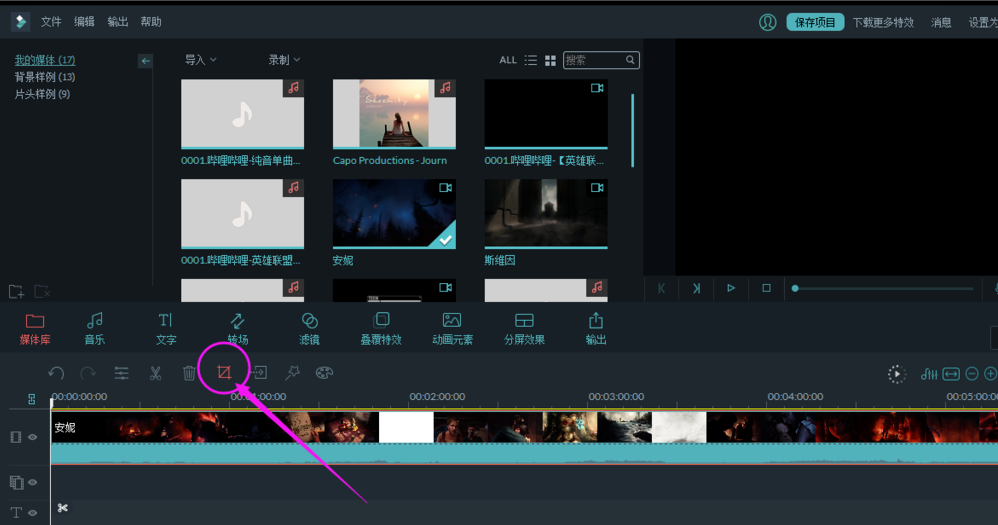The height and width of the screenshot is (525, 998).
Task: Collapse the media sidebar with arrow button
Action: (x=146, y=61)
